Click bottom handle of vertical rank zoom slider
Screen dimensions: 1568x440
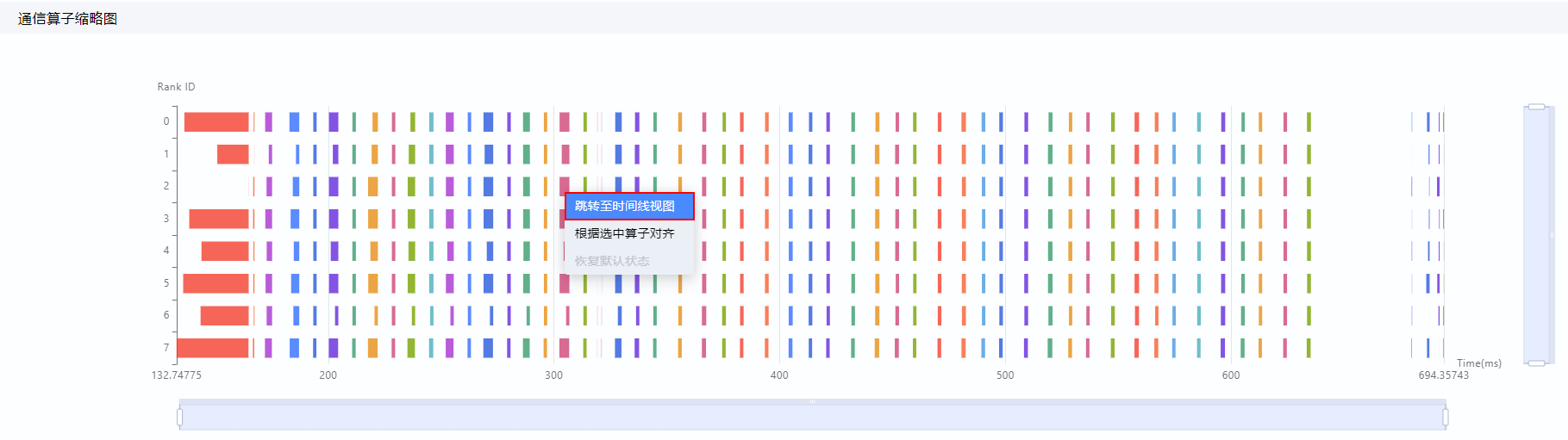click(1536, 363)
